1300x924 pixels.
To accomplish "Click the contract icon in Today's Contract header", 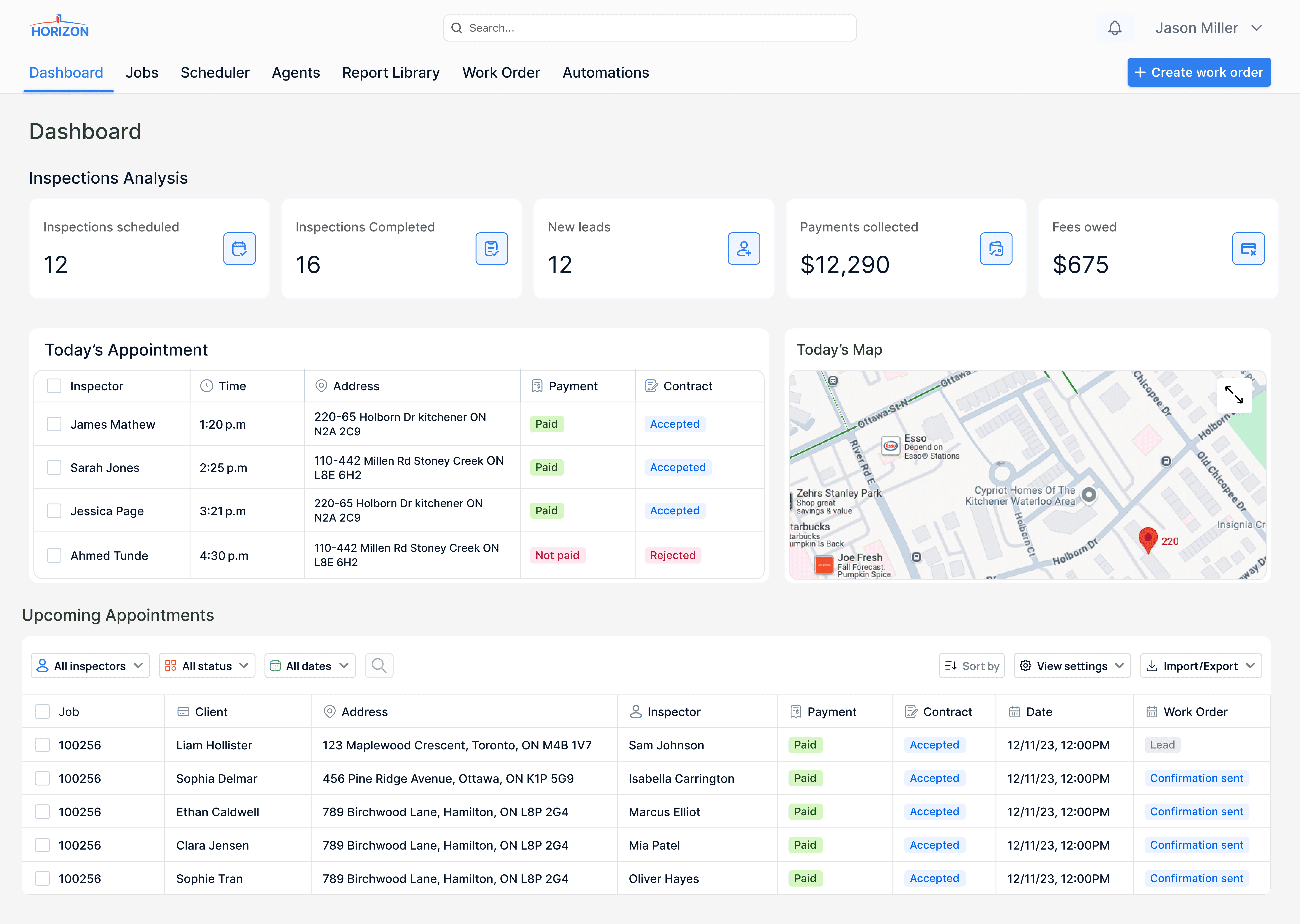I will [x=651, y=386].
